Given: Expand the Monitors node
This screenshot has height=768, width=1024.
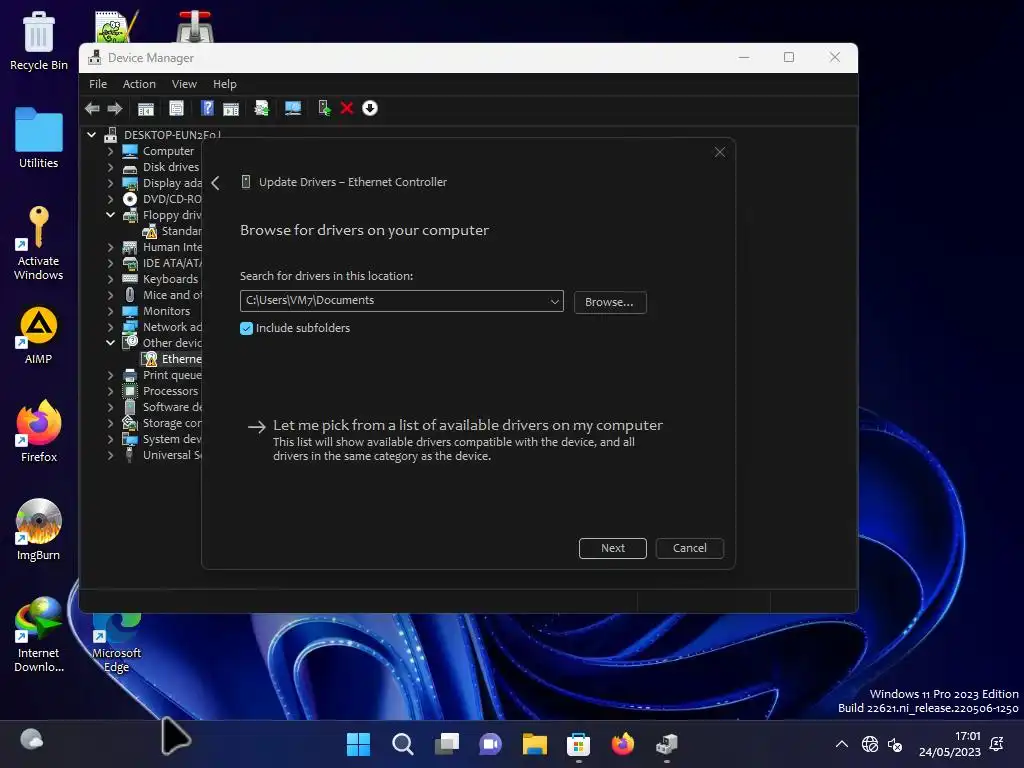Looking at the screenshot, I should (110, 311).
